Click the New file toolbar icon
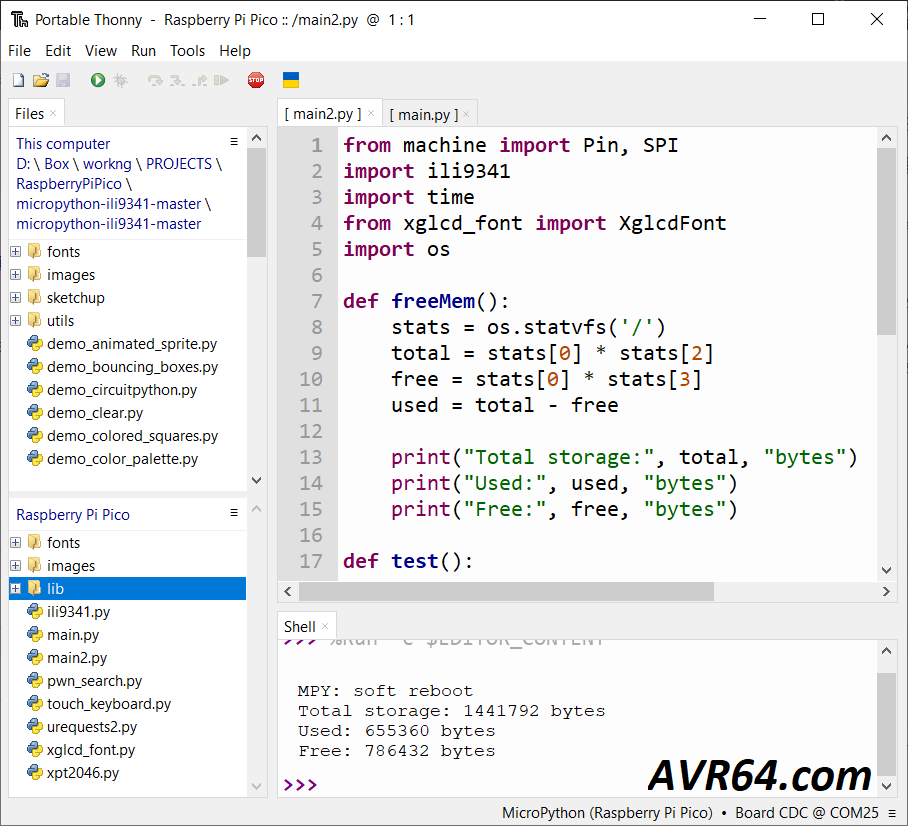908x826 pixels. (x=18, y=80)
